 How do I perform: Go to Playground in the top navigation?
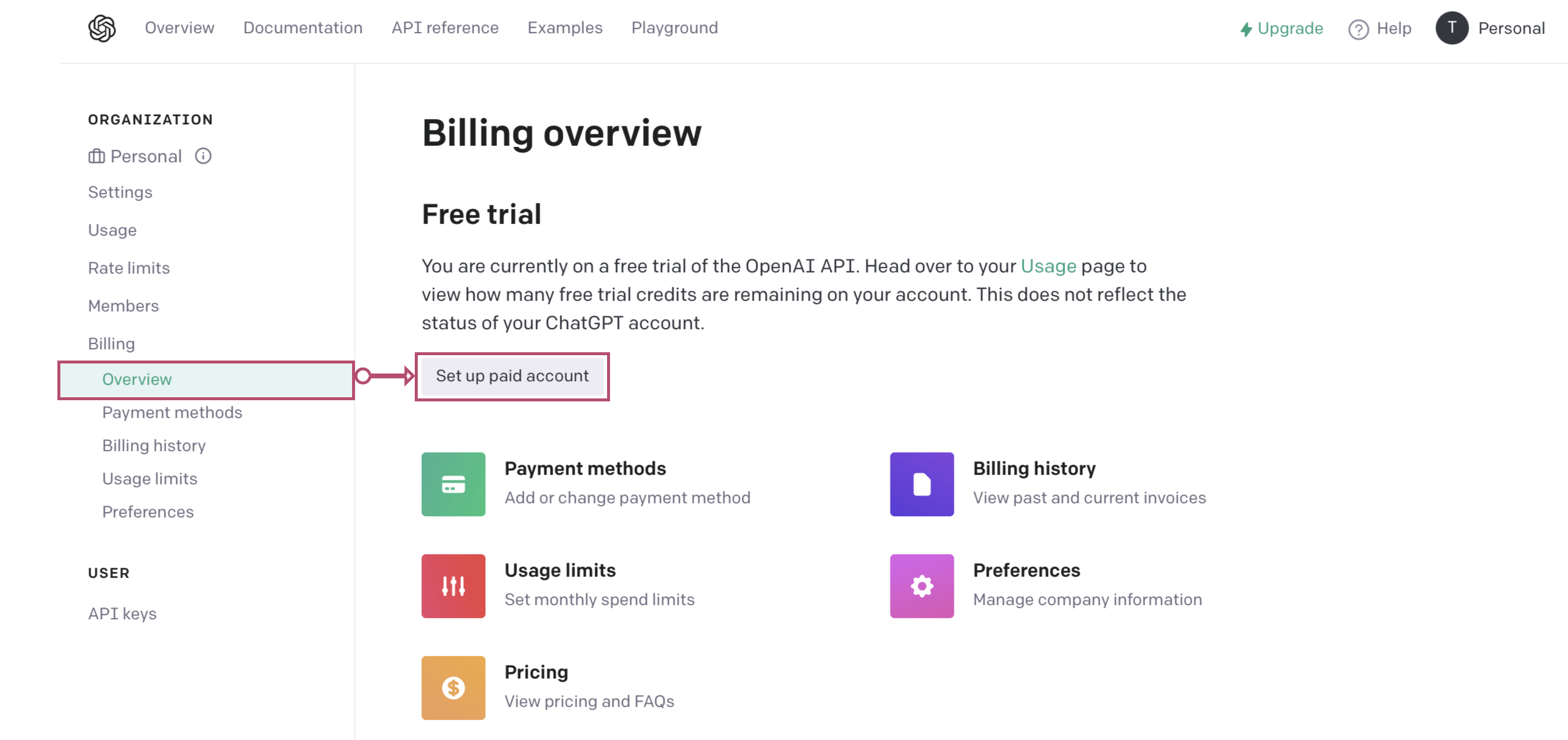click(x=674, y=28)
